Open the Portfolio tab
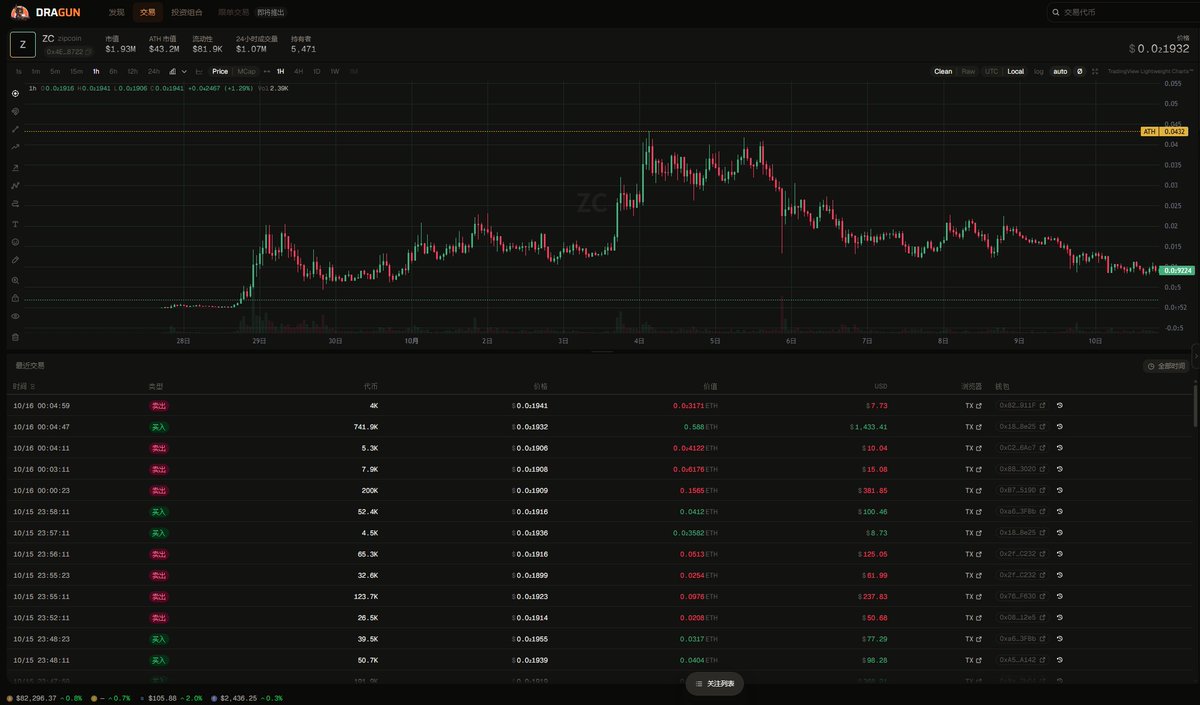 pos(187,13)
